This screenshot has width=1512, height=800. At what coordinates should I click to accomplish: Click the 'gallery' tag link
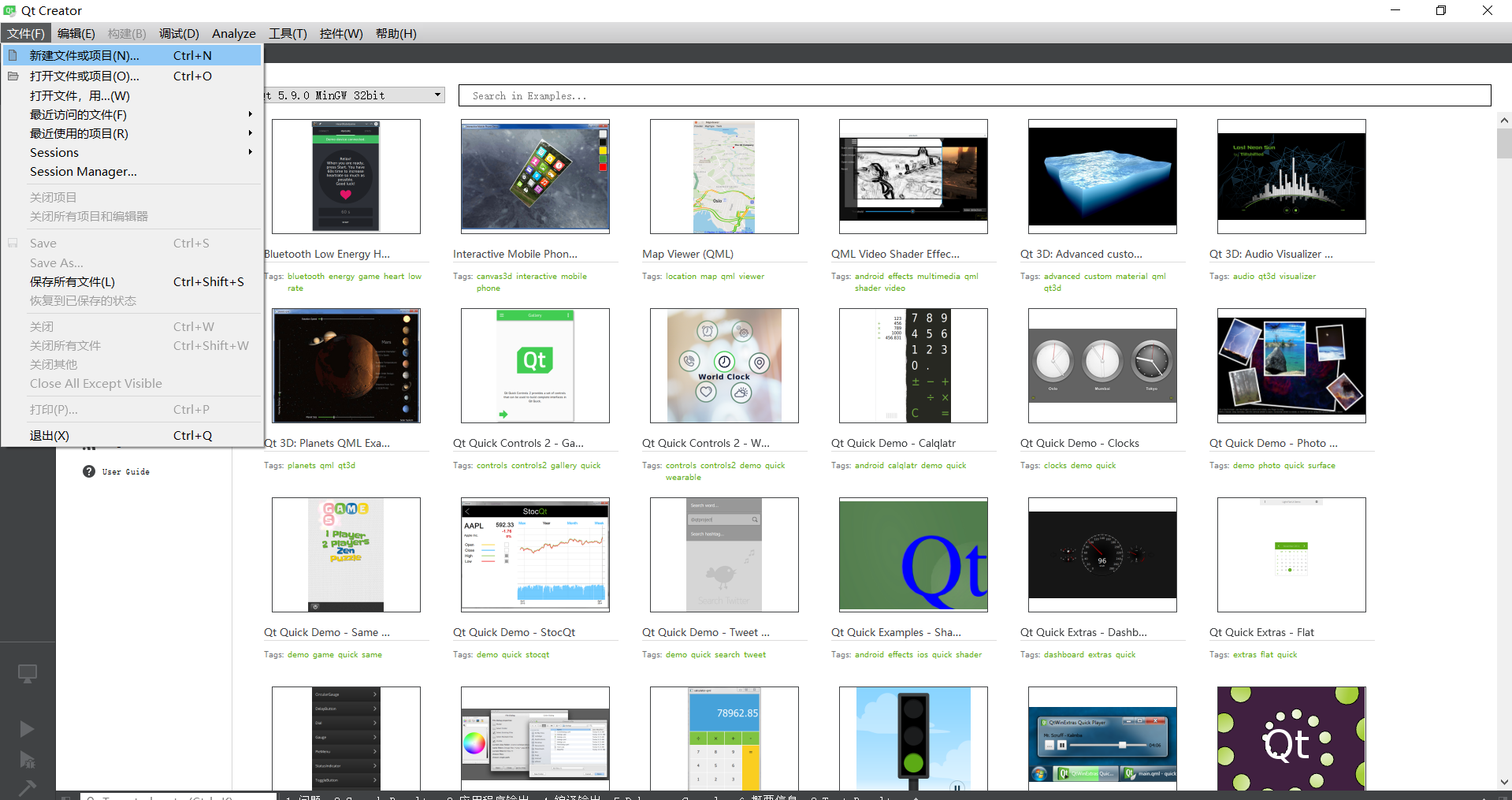pos(563,465)
